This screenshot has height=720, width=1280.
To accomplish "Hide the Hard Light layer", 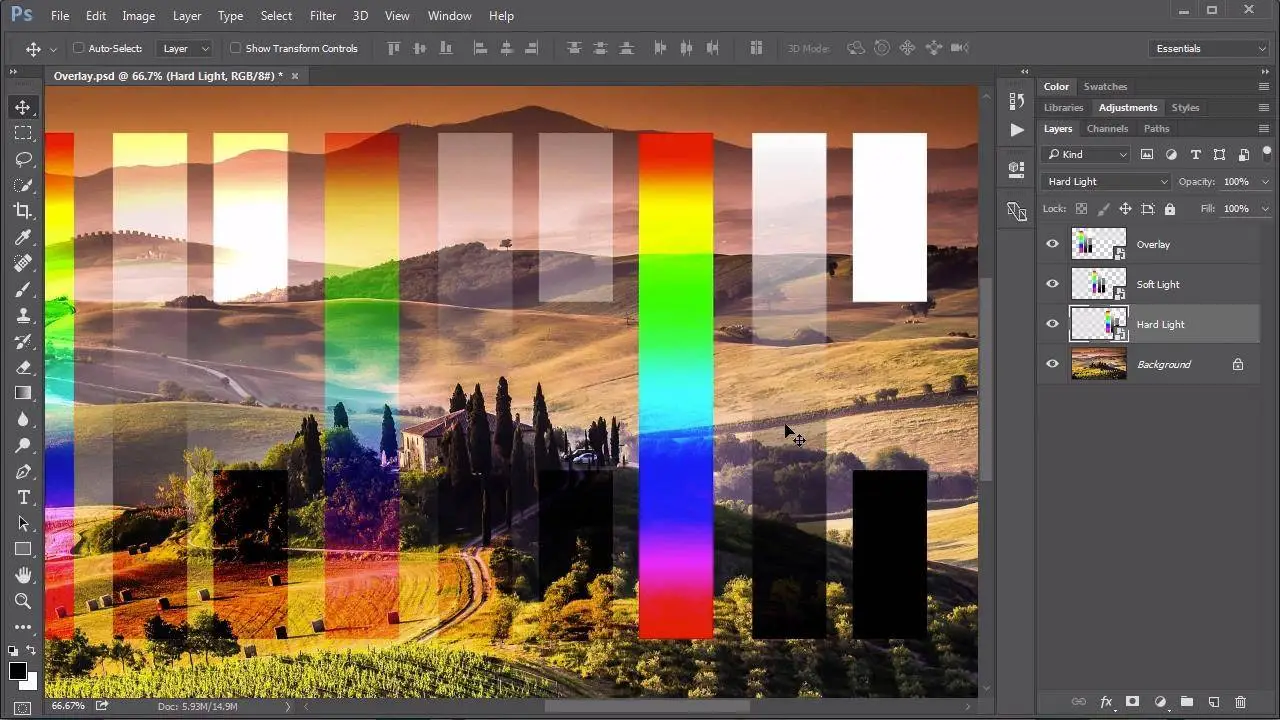I will point(1052,324).
